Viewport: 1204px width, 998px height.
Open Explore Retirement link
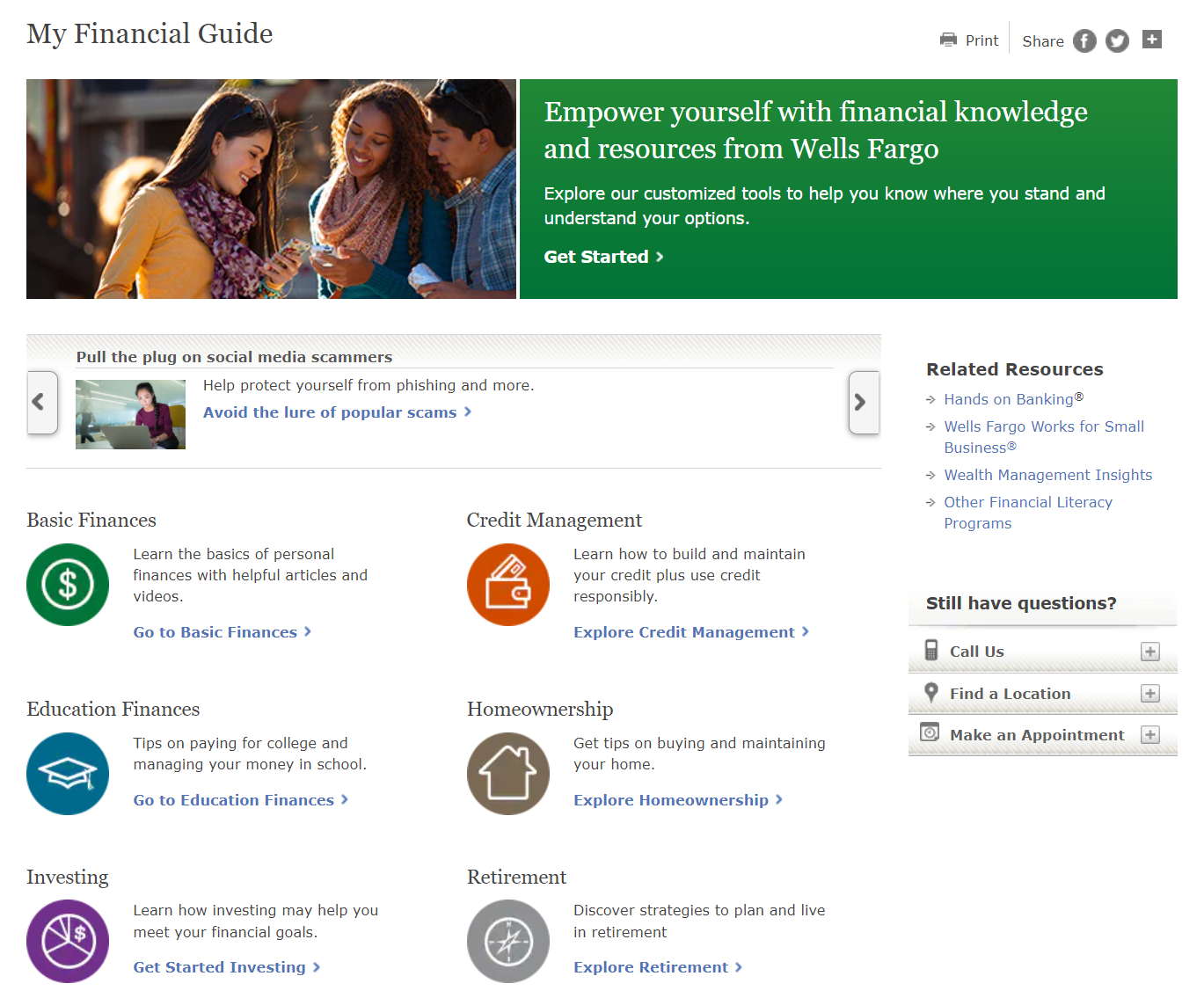coord(658,967)
